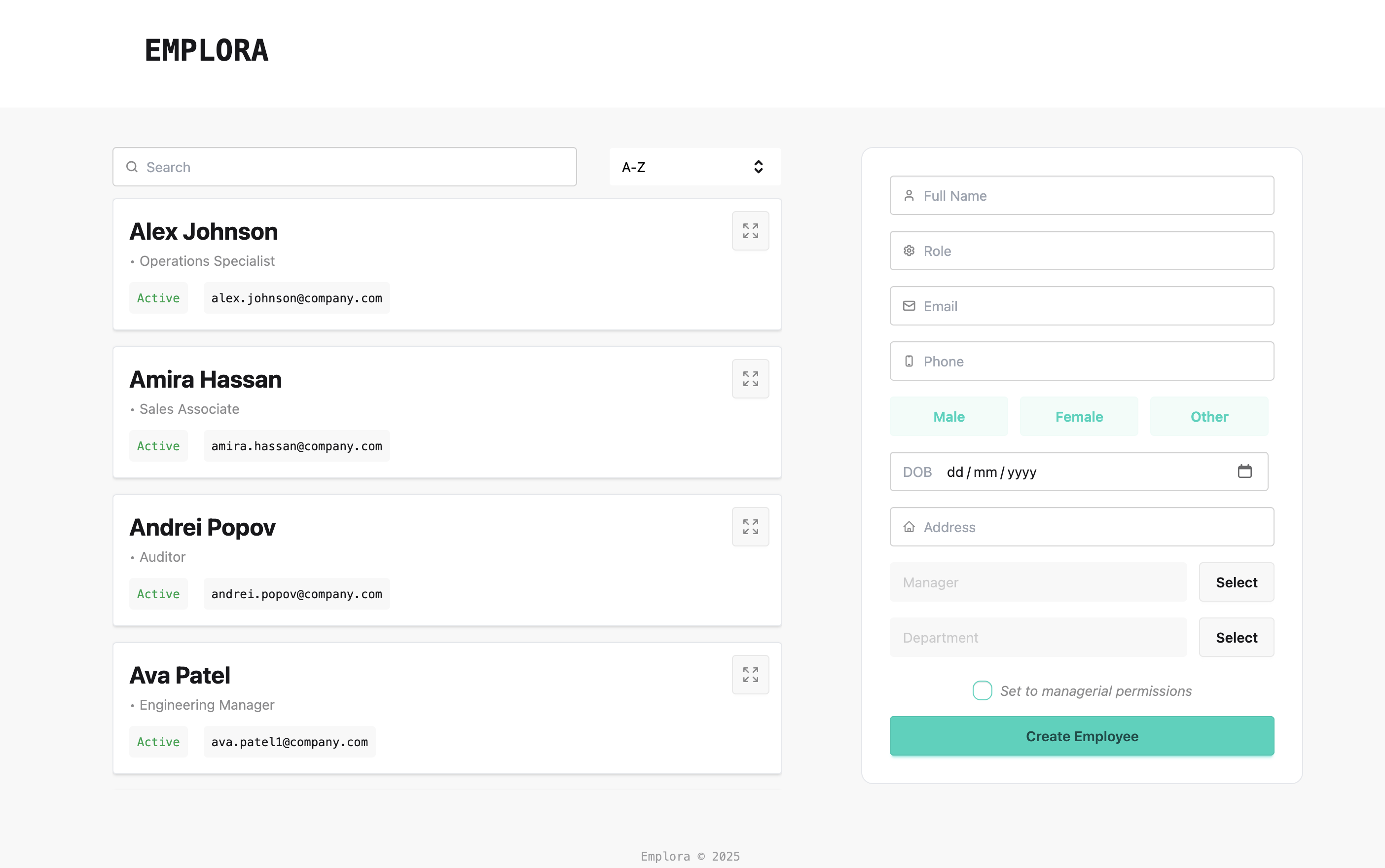Screen dimensions: 1385x868
Task: Select Female gender option
Action: tap(1079, 417)
